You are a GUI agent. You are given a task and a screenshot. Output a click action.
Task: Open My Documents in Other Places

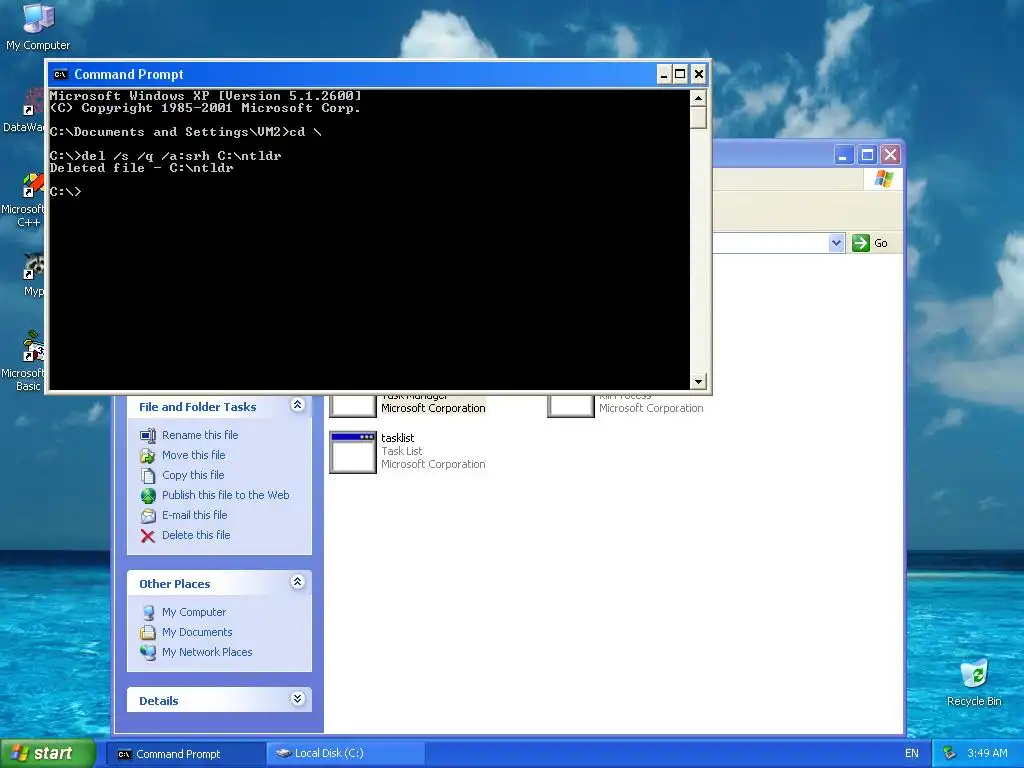tap(197, 632)
